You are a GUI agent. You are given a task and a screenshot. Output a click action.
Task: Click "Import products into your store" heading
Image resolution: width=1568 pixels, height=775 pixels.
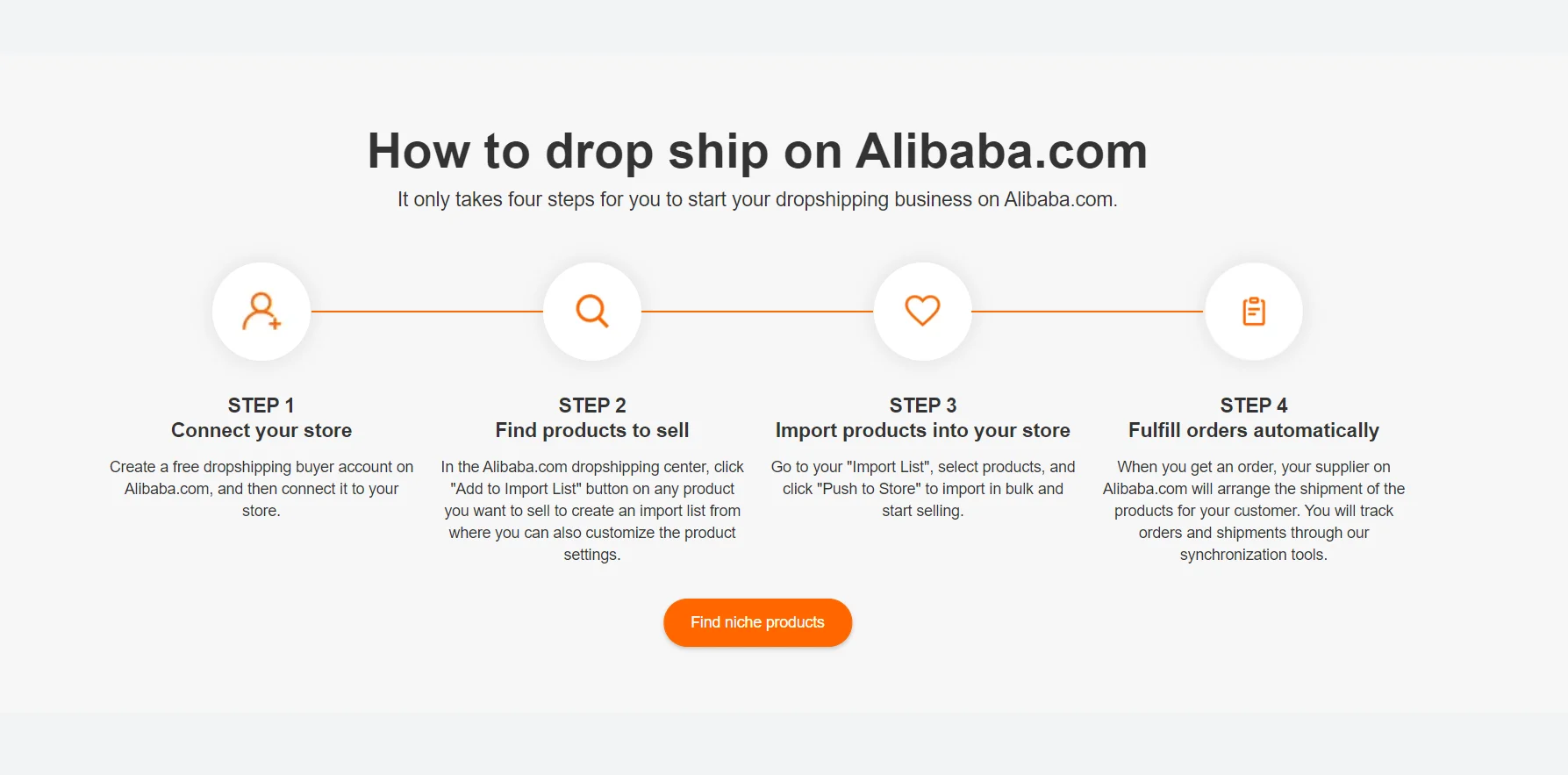click(x=923, y=430)
